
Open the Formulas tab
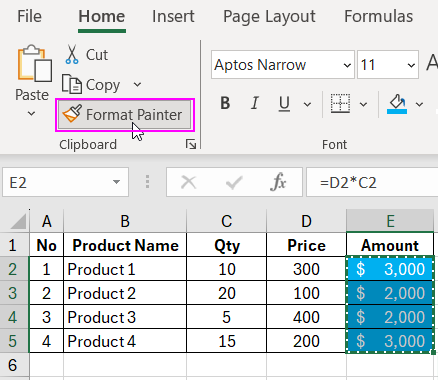(x=378, y=16)
